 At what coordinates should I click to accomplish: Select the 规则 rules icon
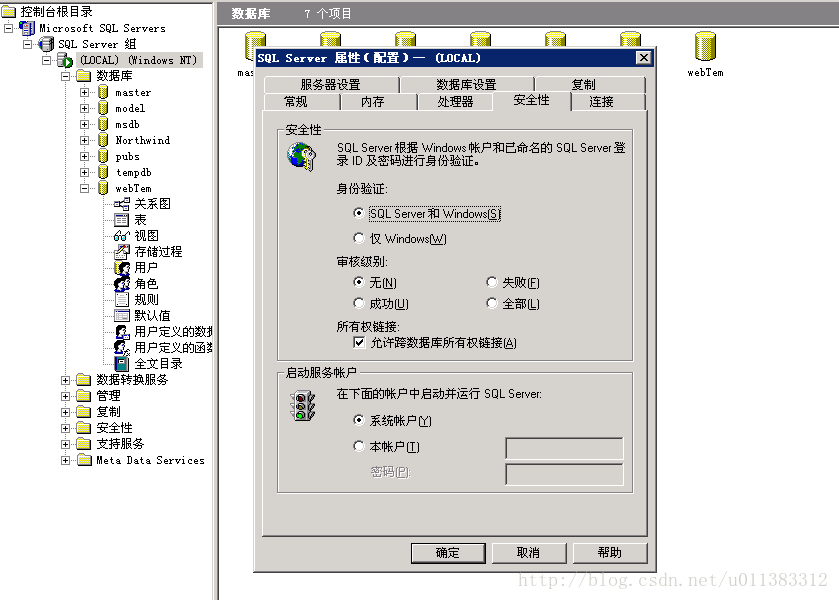(122, 300)
